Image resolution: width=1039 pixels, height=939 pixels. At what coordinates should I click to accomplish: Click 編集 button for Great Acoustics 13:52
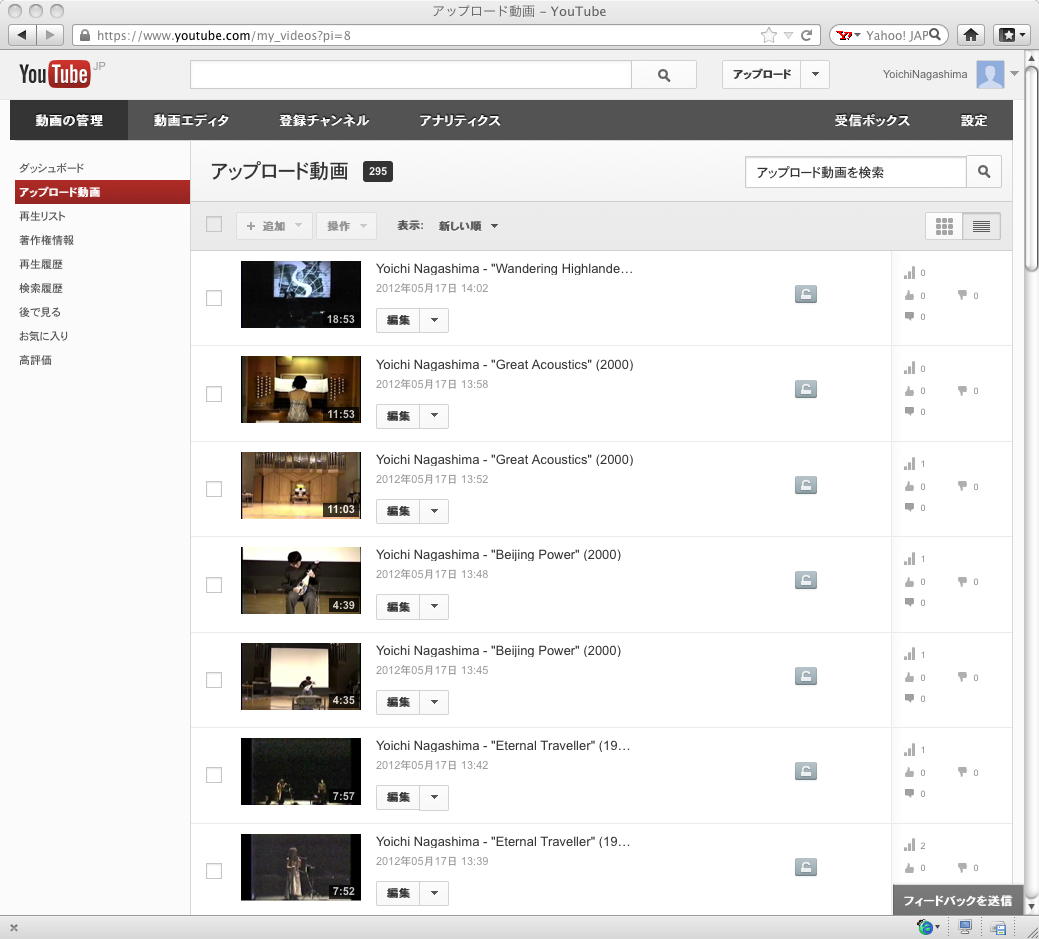click(x=398, y=511)
